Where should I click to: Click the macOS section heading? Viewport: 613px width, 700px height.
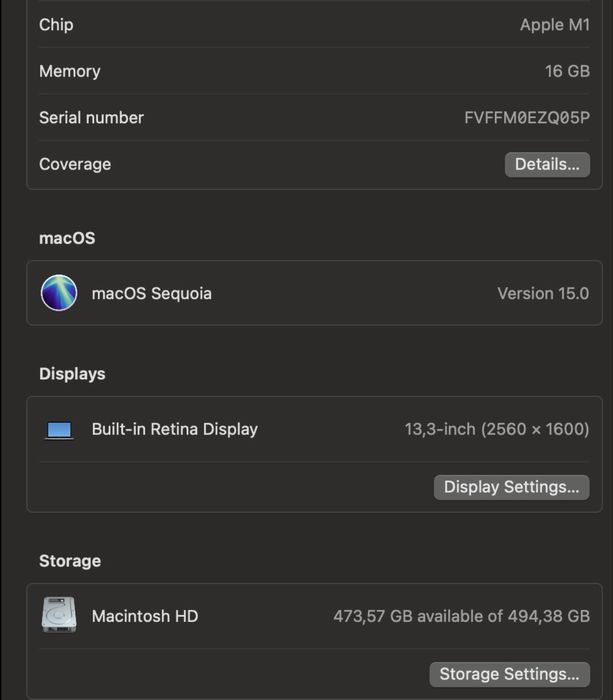point(67,238)
